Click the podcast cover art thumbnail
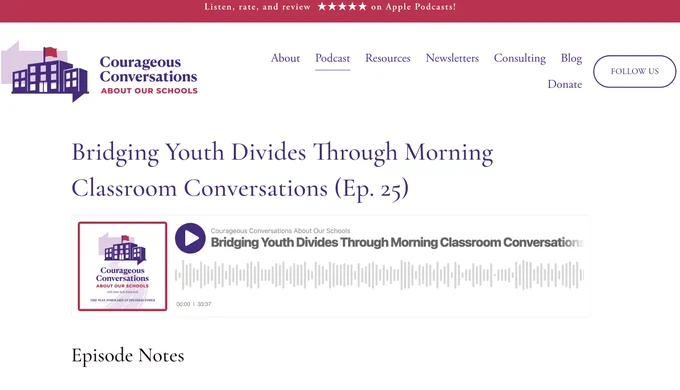The image size is (680, 390). coord(122,266)
